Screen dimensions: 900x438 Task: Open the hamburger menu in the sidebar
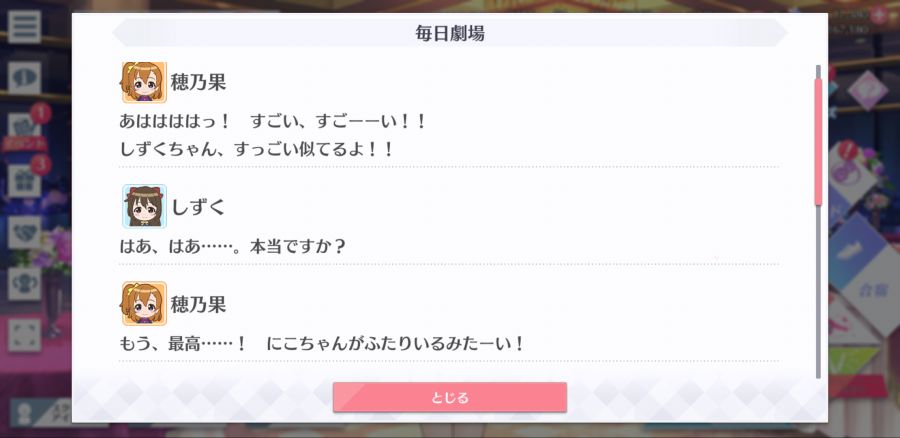pyautogui.click(x=24, y=26)
